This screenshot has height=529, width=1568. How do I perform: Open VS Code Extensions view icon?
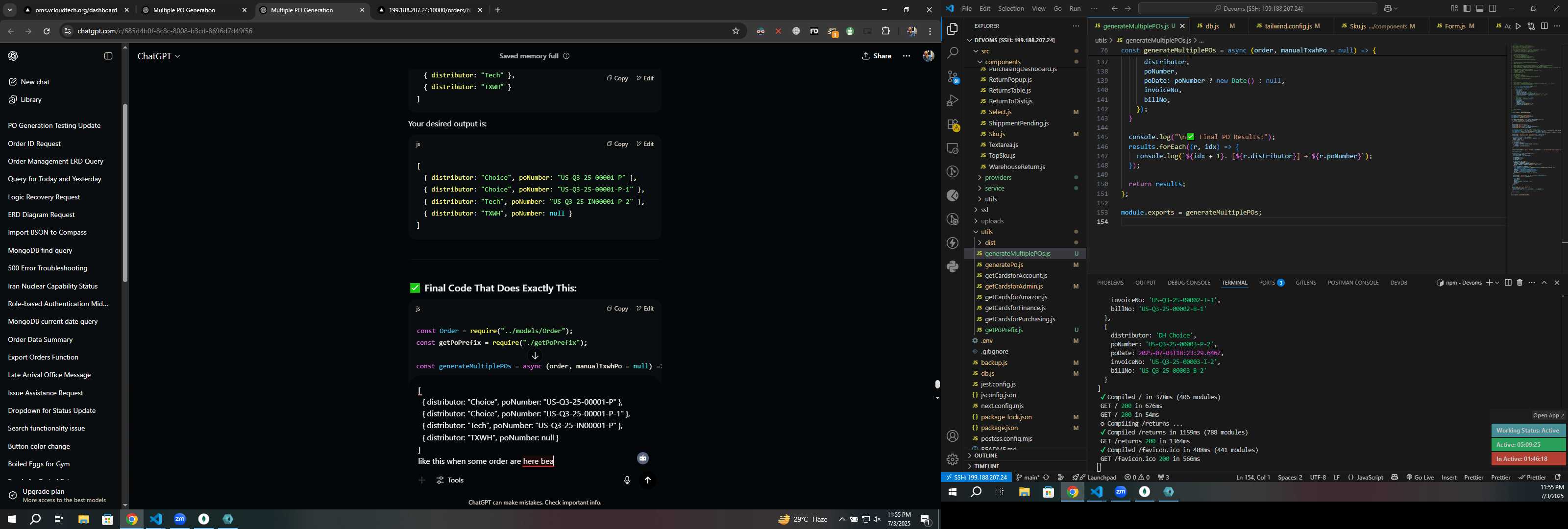click(x=953, y=124)
